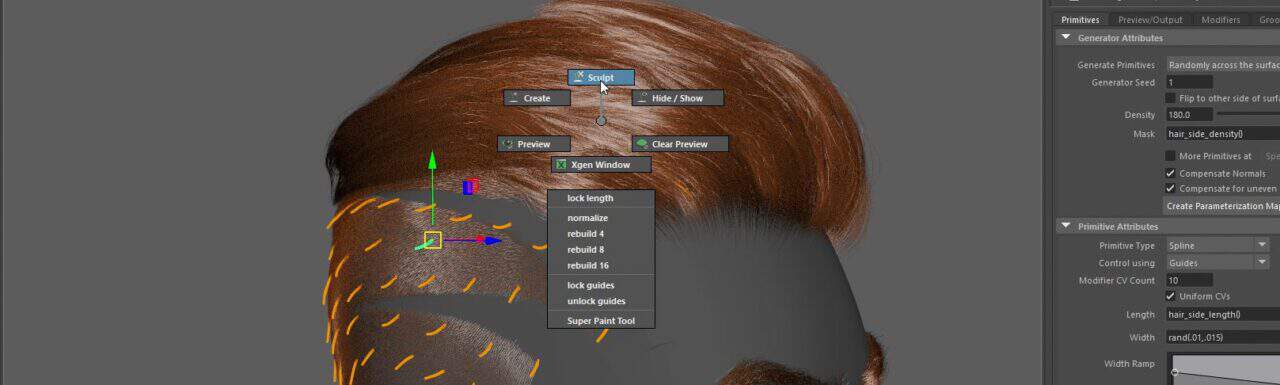Toggle Compensate Normals checkbox
1280x385 pixels.
pos(1171,173)
